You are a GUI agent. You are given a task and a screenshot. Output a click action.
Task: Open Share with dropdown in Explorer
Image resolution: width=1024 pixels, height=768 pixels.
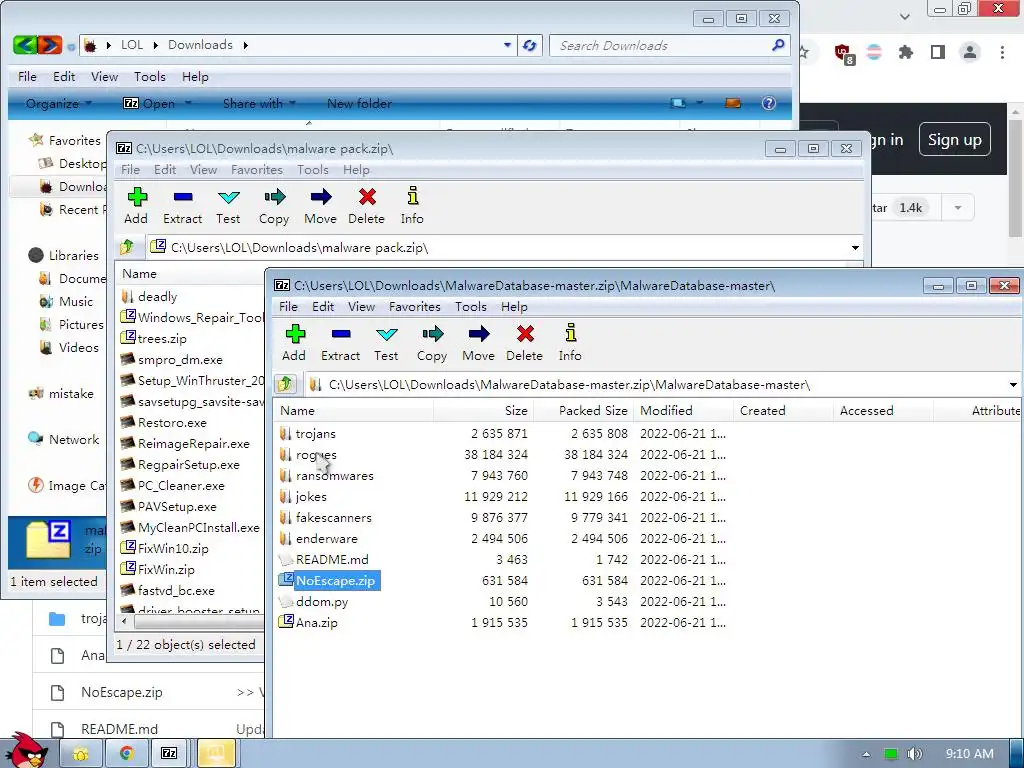(x=259, y=103)
